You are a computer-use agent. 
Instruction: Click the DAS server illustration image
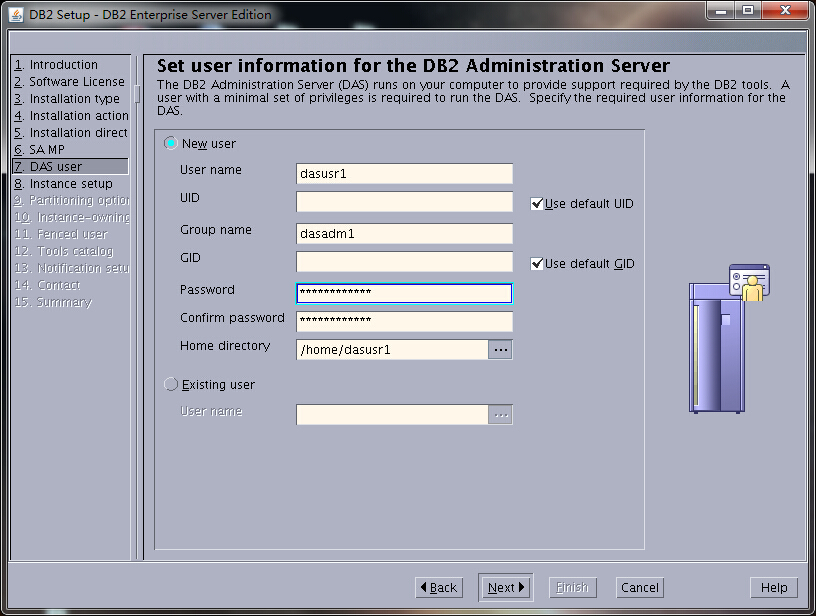(729, 339)
